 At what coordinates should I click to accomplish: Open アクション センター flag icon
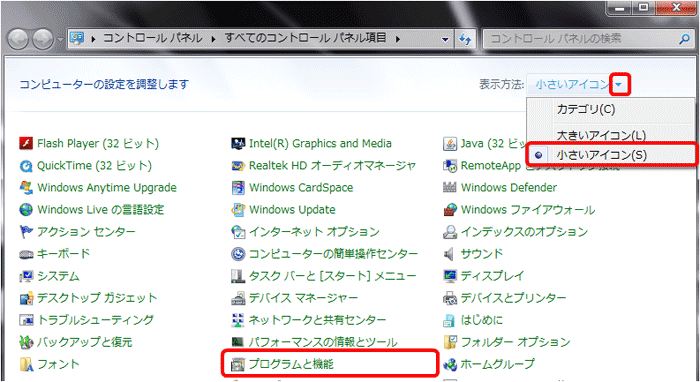click(x=26, y=232)
